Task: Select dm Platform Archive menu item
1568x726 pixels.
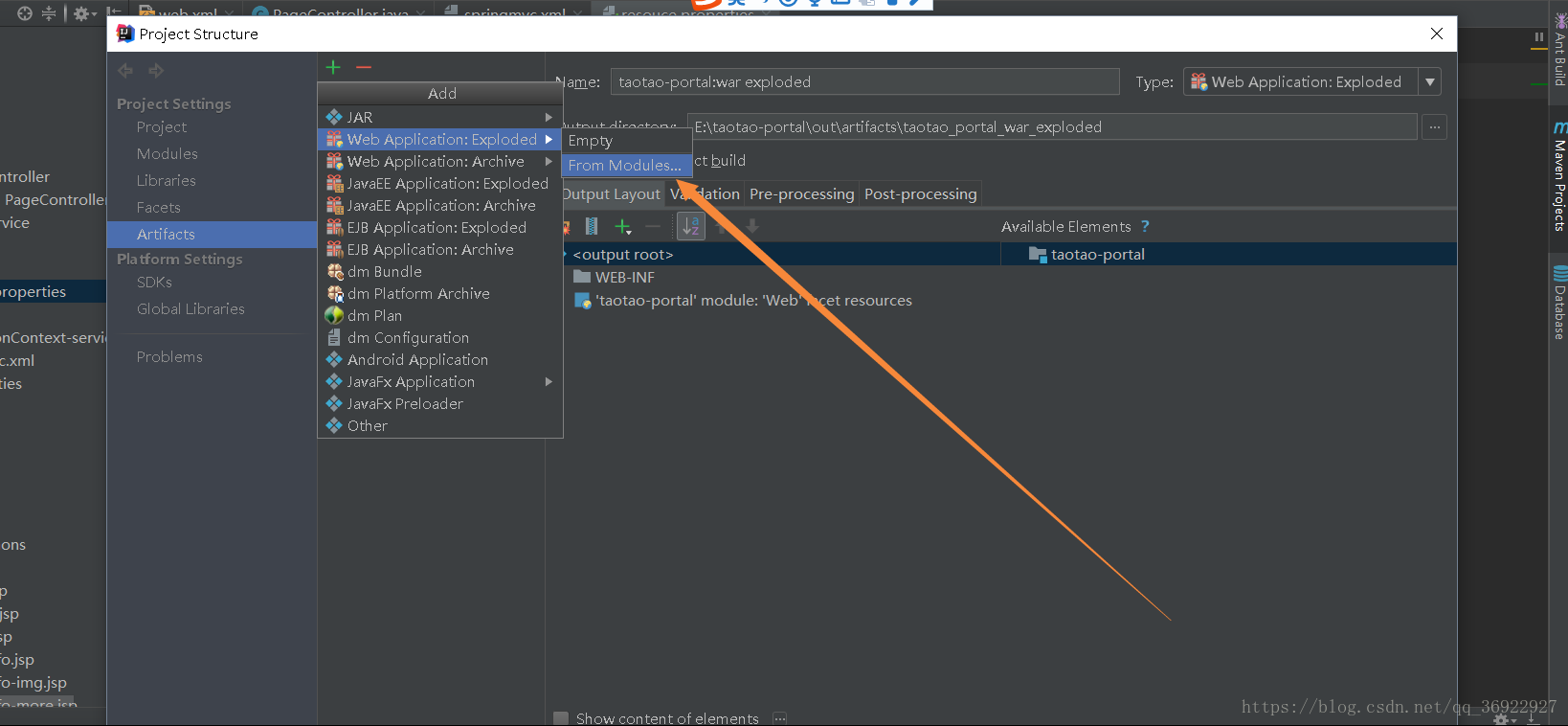Action: [x=440, y=293]
